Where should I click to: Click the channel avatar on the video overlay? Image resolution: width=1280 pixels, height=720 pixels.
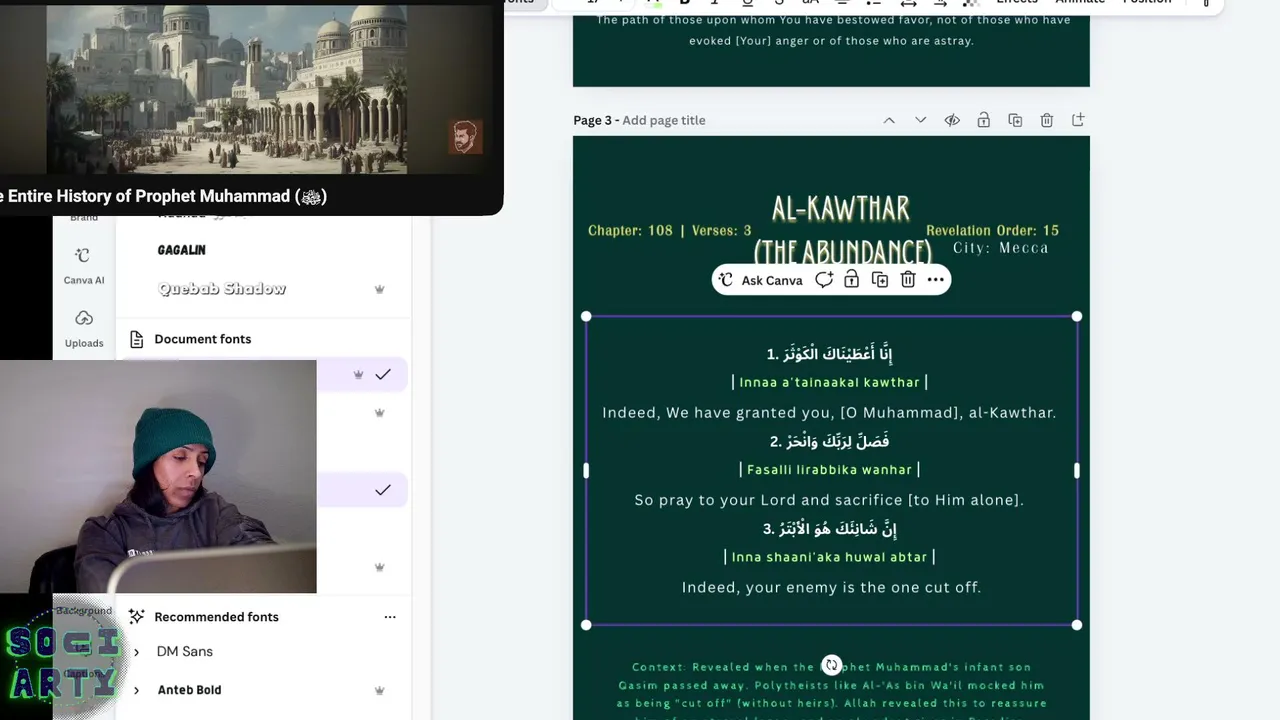click(x=465, y=137)
